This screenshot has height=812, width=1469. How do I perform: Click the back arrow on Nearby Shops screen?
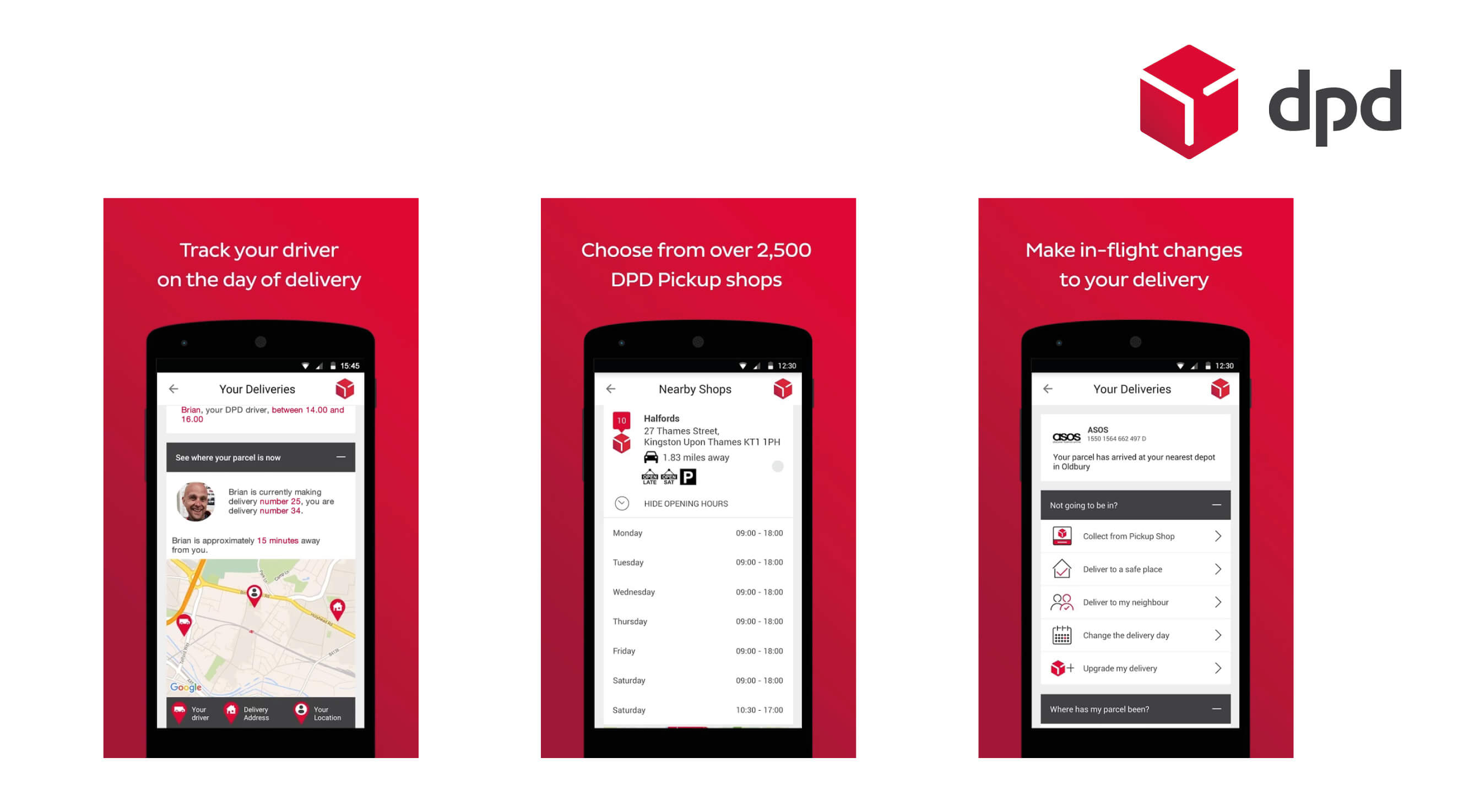[x=611, y=389]
